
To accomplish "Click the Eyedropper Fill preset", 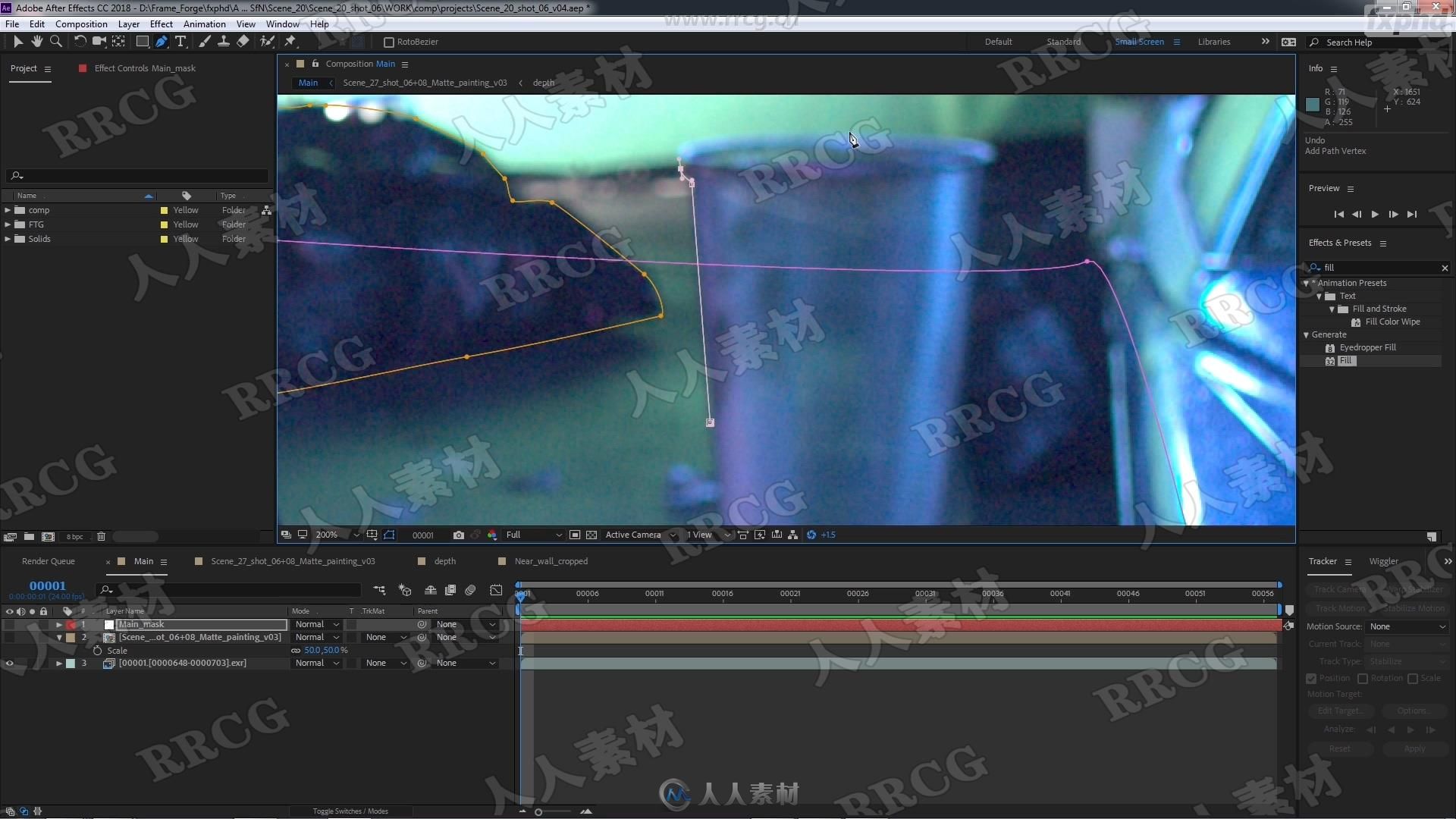I will tap(1366, 347).
